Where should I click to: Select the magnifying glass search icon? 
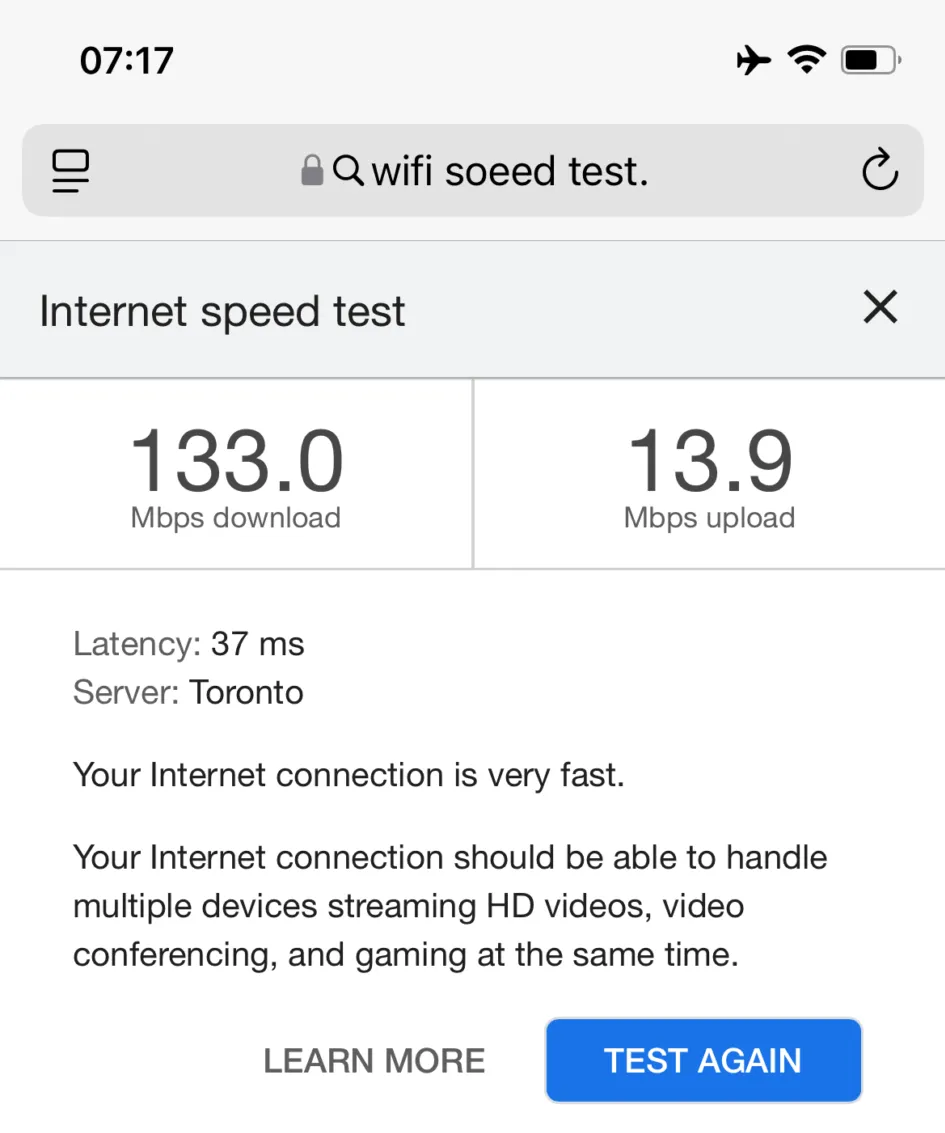pyautogui.click(x=348, y=170)
